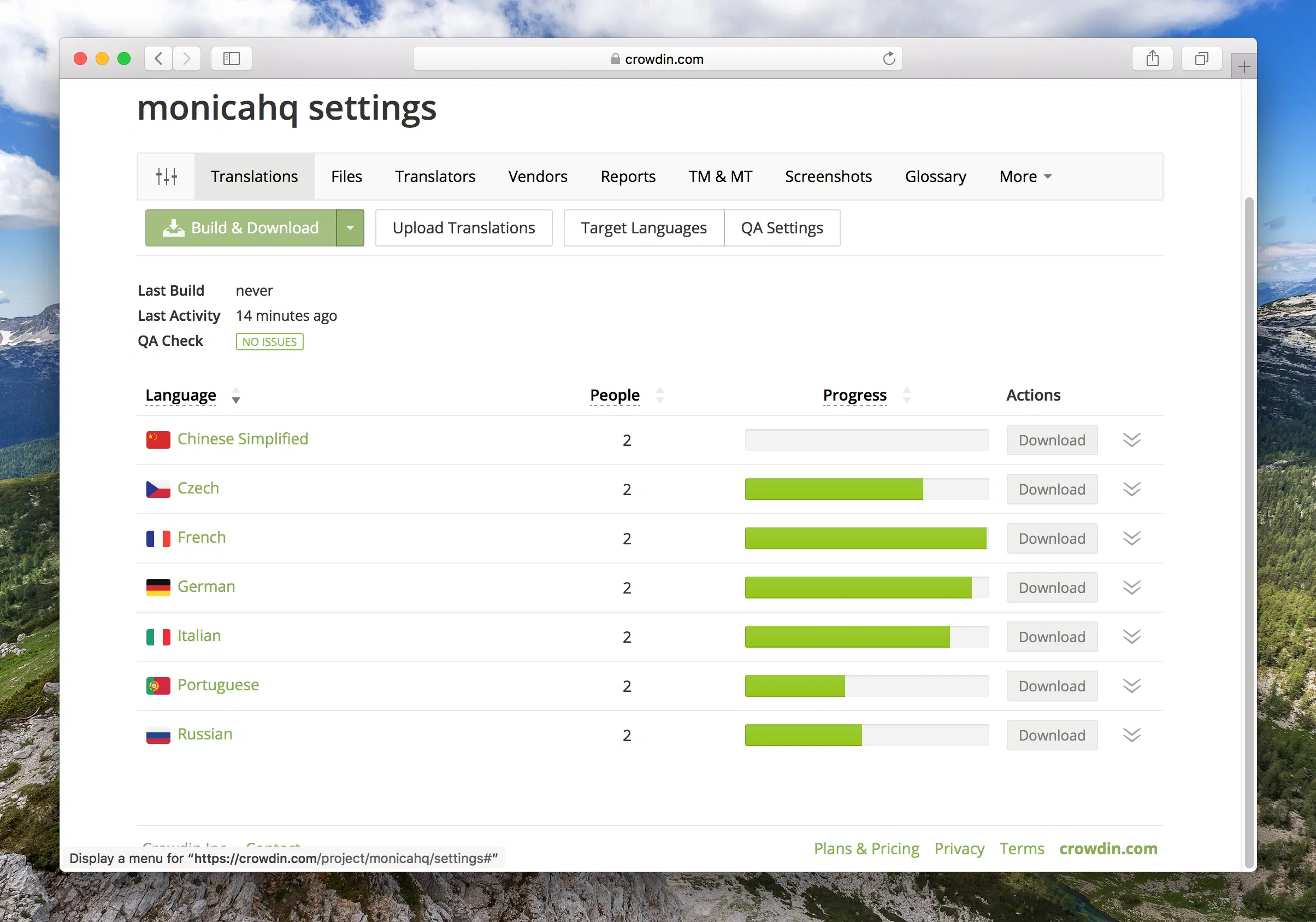Open the Czech language link
Screen dimensions: 1316x922
click(198, 489)
